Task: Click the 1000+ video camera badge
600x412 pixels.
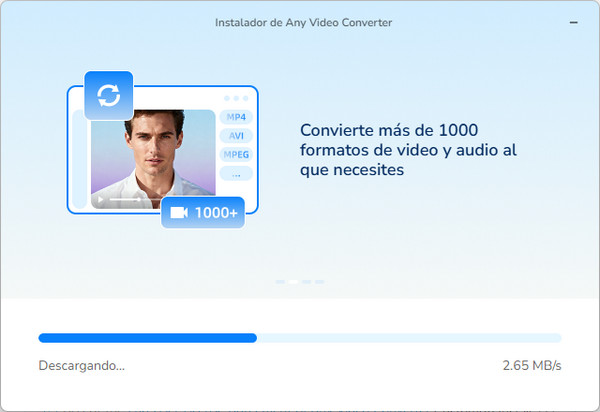Action: (x=203, y=213)
